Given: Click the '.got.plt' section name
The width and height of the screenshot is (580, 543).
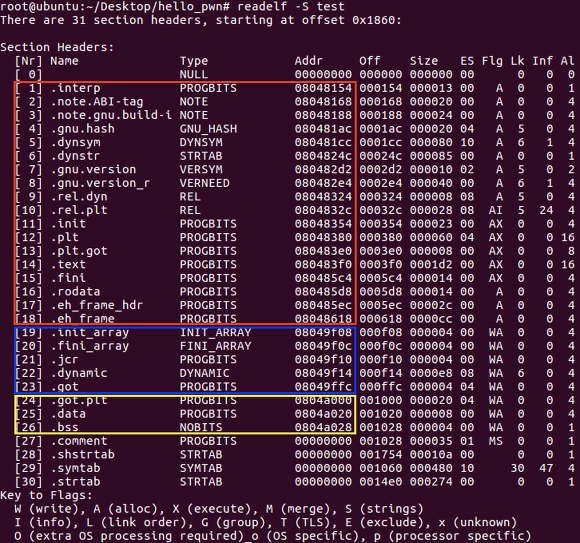Looking at the screenshot, I should pyautogui.click(x=79, y=400).
